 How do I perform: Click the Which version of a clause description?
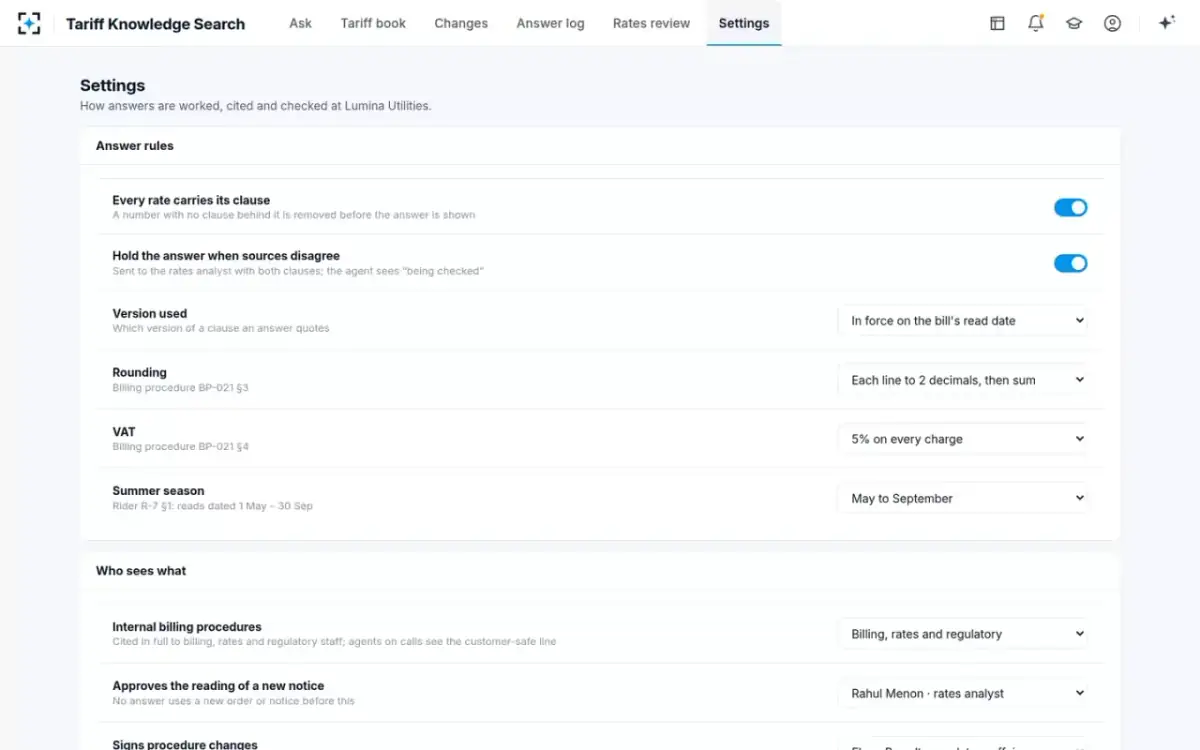(x=221, y=328)
